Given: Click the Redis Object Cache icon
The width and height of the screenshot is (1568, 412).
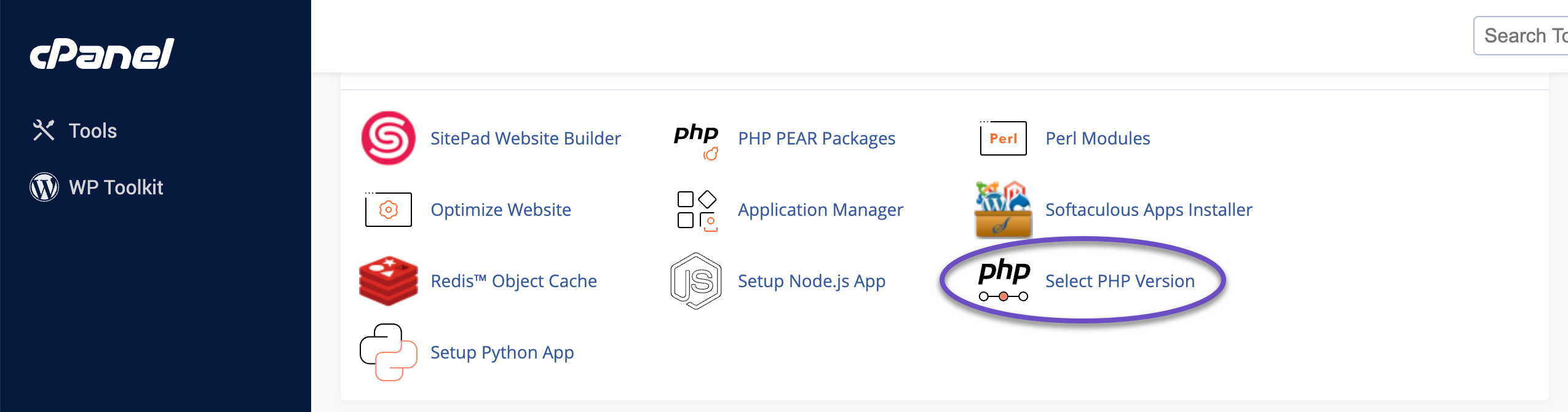Looking at the screenshot, I should (x=388, y=281).
